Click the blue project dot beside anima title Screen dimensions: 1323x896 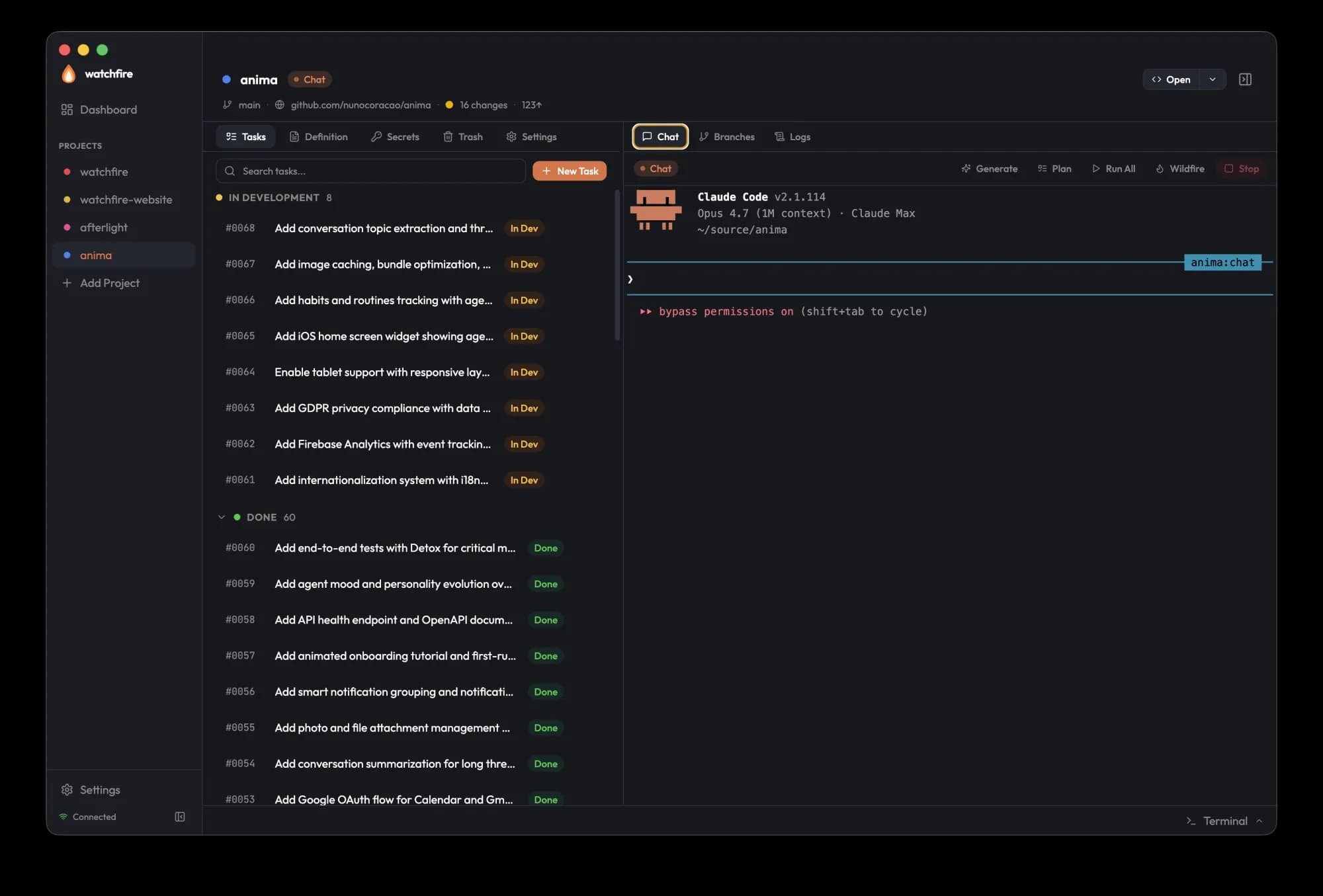(x=226, y=79)
